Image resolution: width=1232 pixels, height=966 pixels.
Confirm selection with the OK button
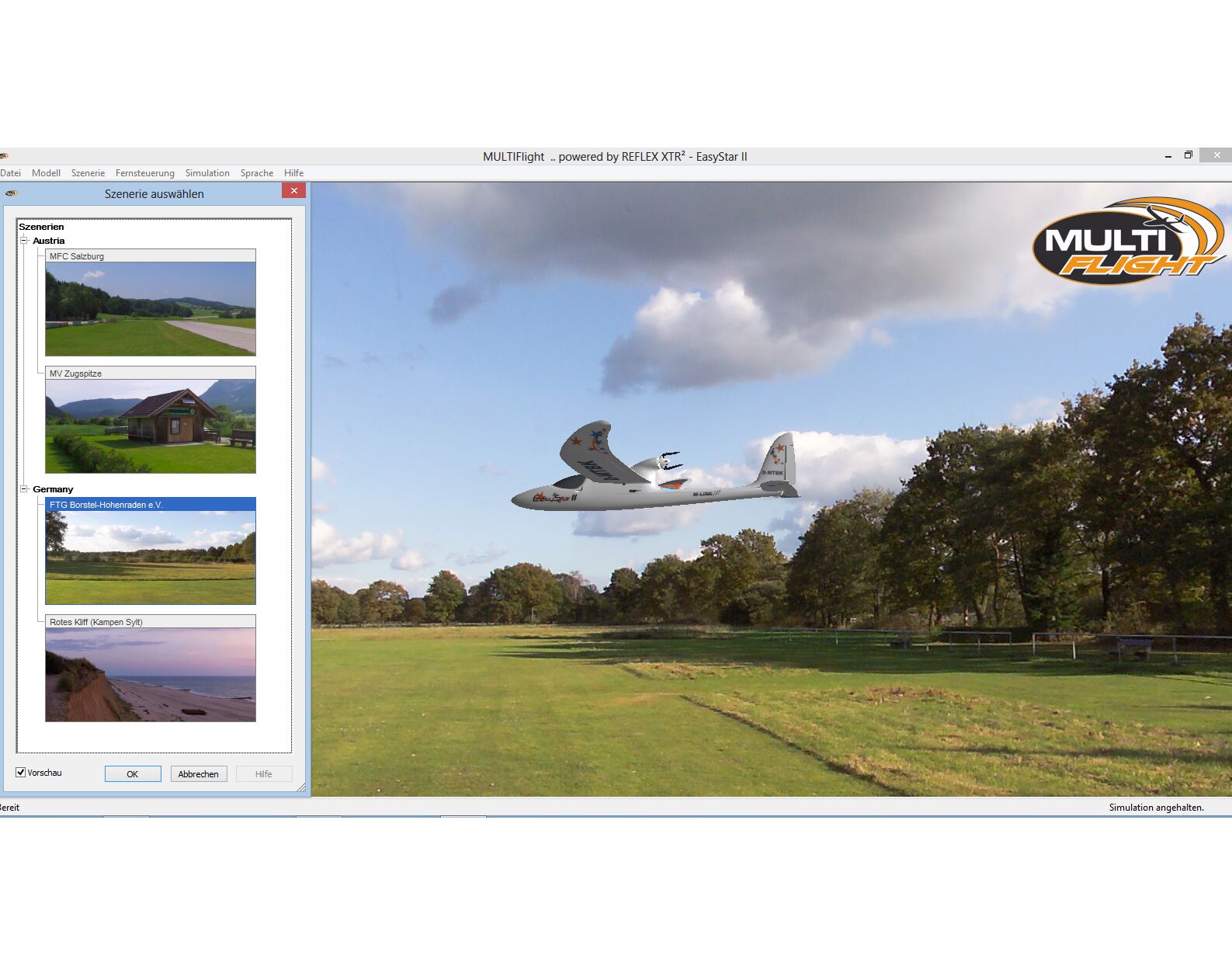coord(133,774)
